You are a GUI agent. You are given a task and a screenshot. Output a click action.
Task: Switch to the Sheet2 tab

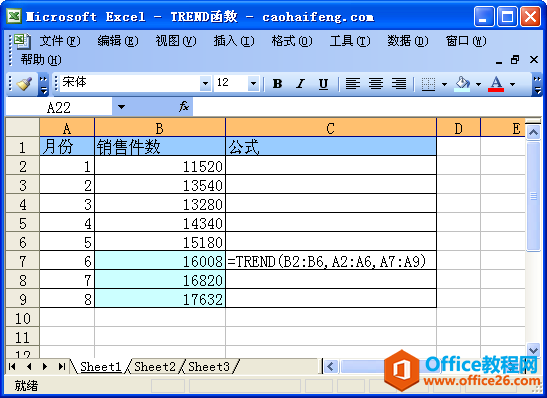155,367
